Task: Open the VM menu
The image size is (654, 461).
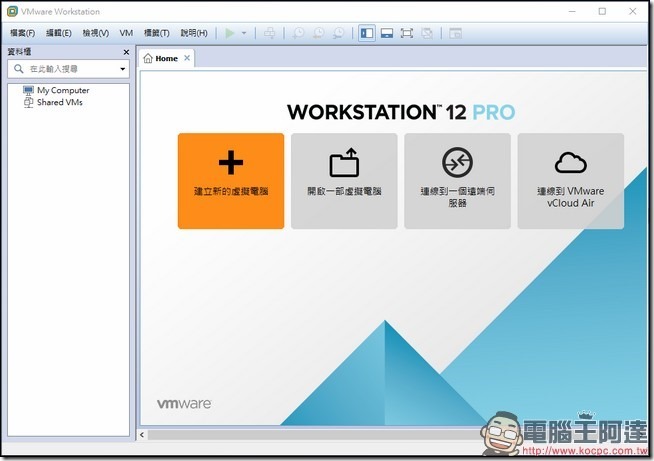Action: tap(126, 33)
